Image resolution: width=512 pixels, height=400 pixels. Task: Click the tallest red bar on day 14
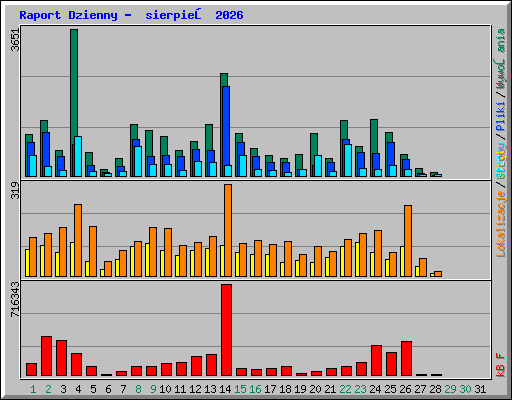(x=226, y=330)
